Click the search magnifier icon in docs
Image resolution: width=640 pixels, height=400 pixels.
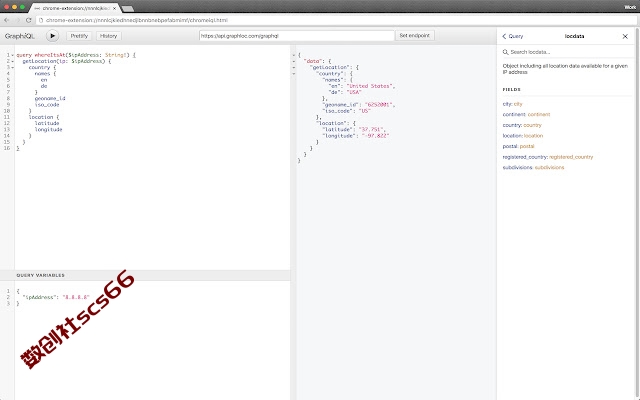coord(505,52)
